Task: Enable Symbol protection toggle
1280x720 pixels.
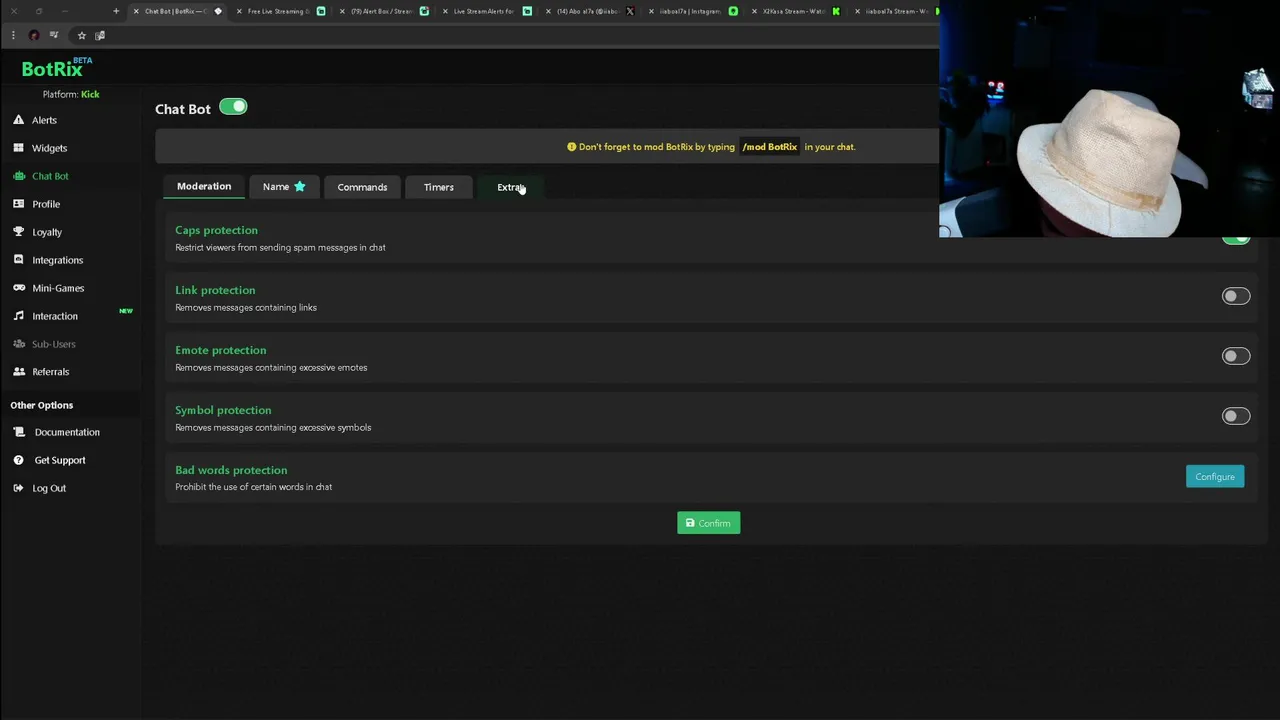Action: tap(1236, 416)
